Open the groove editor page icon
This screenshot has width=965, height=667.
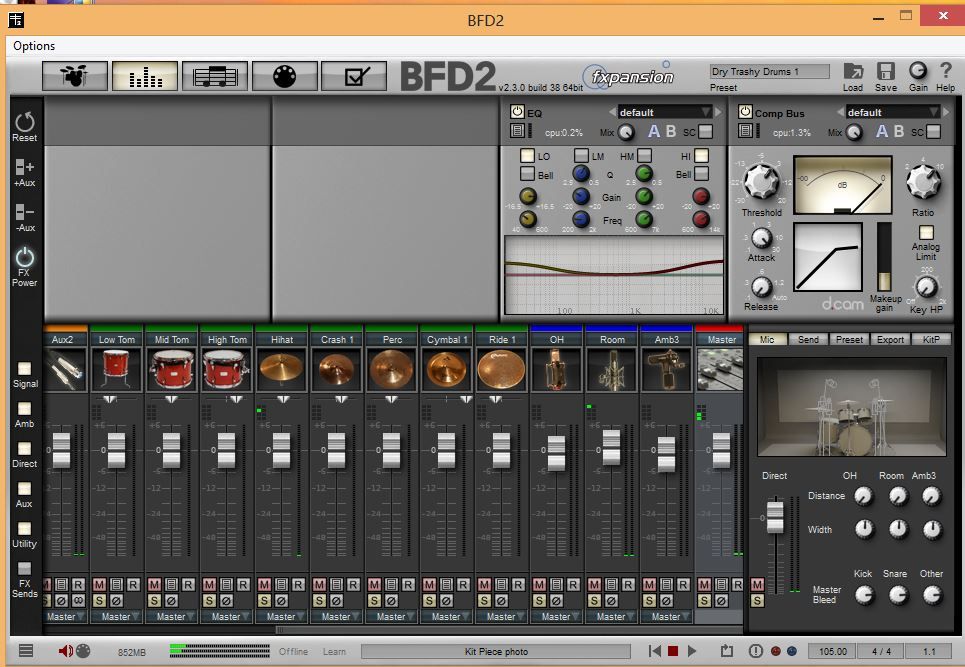[x=215, y=76]
